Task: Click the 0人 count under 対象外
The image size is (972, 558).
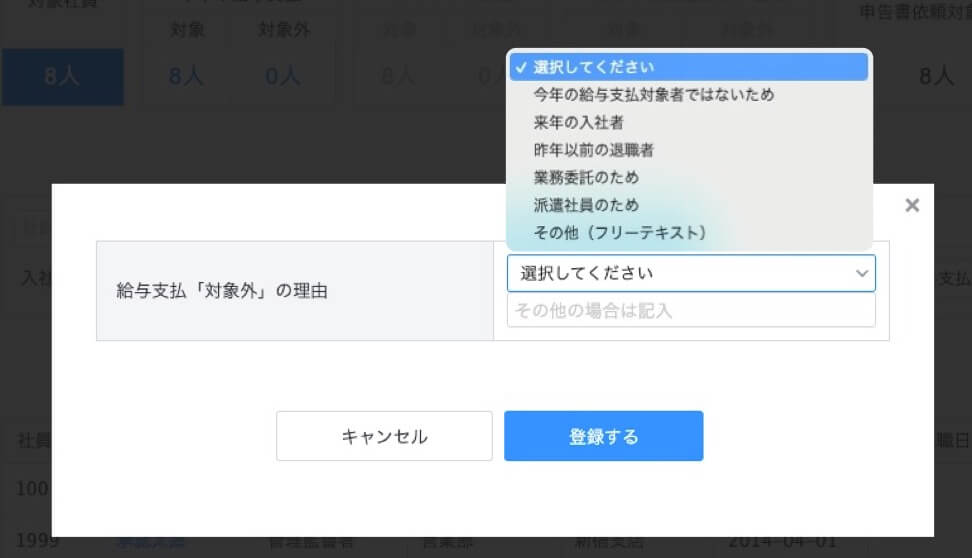Action: [x=283, y=76]
